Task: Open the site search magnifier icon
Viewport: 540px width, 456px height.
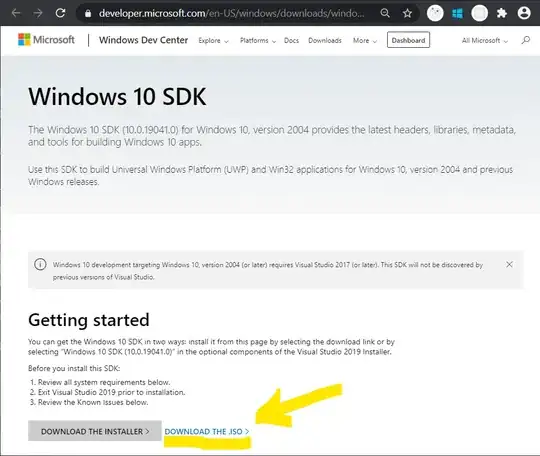Action: pos(526,40)
